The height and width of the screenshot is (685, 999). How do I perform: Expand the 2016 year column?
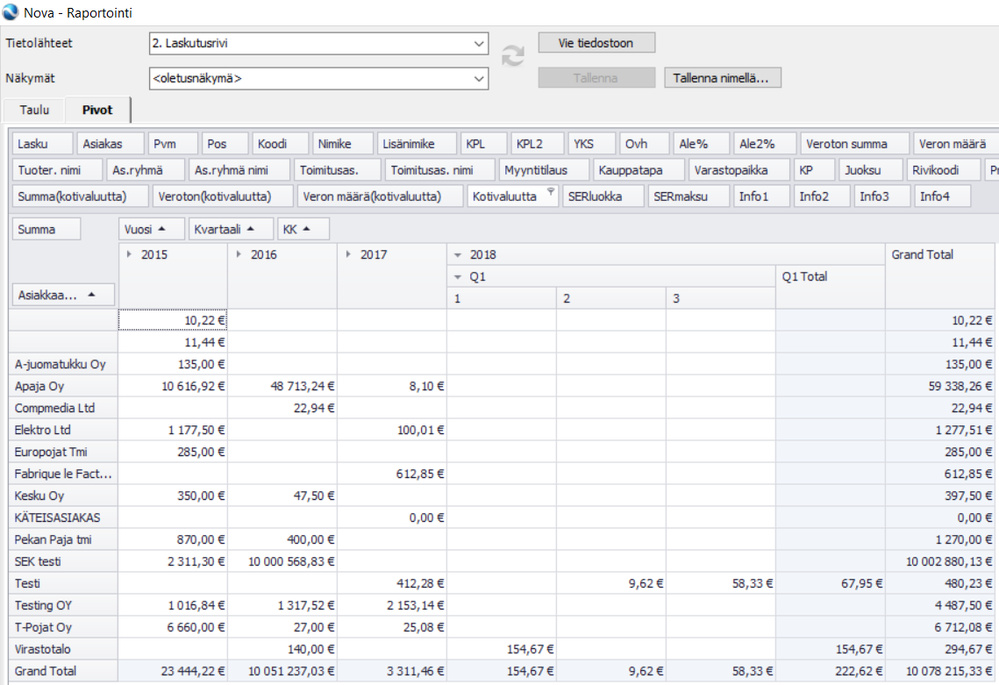(x=237, y=255)
